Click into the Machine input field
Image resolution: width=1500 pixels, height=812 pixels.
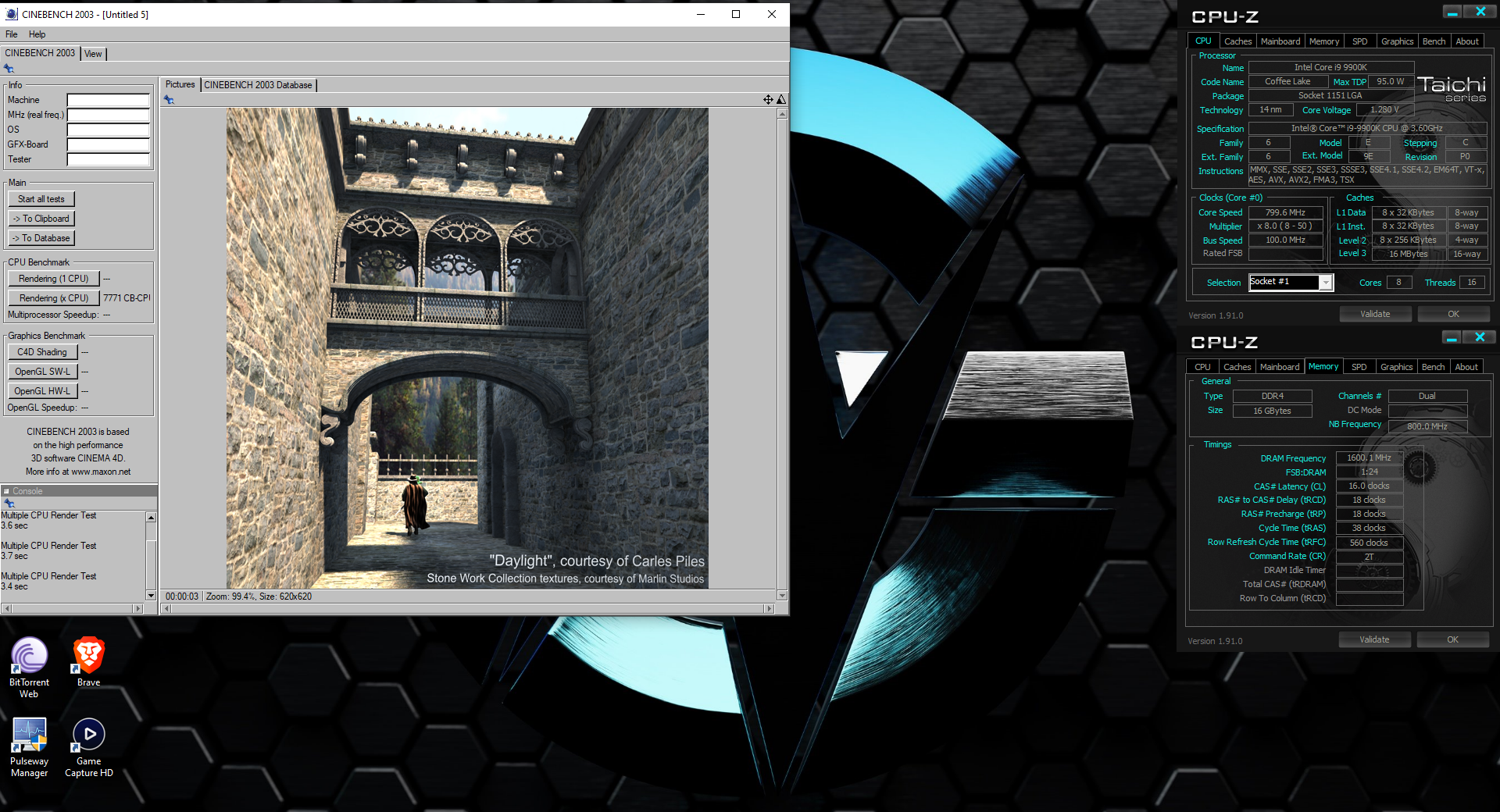tap(108, 100)
